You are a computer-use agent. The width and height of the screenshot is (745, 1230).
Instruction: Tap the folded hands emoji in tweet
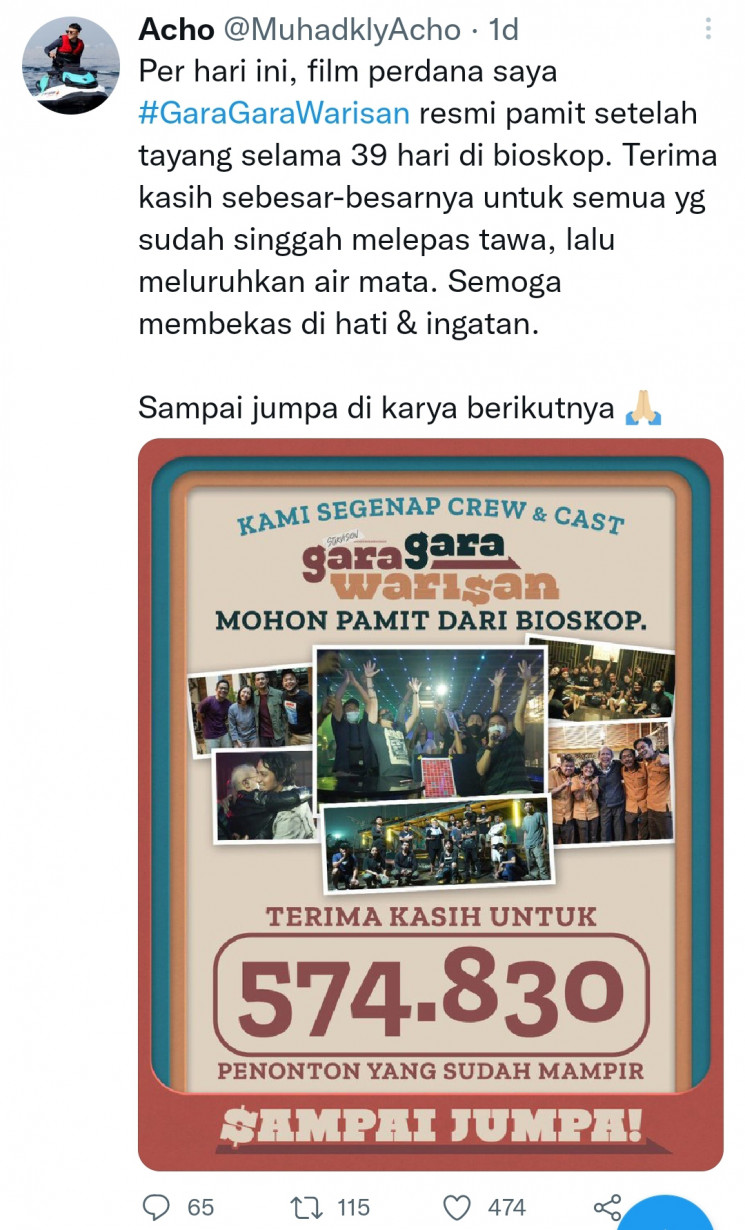(x=642, y=408)
